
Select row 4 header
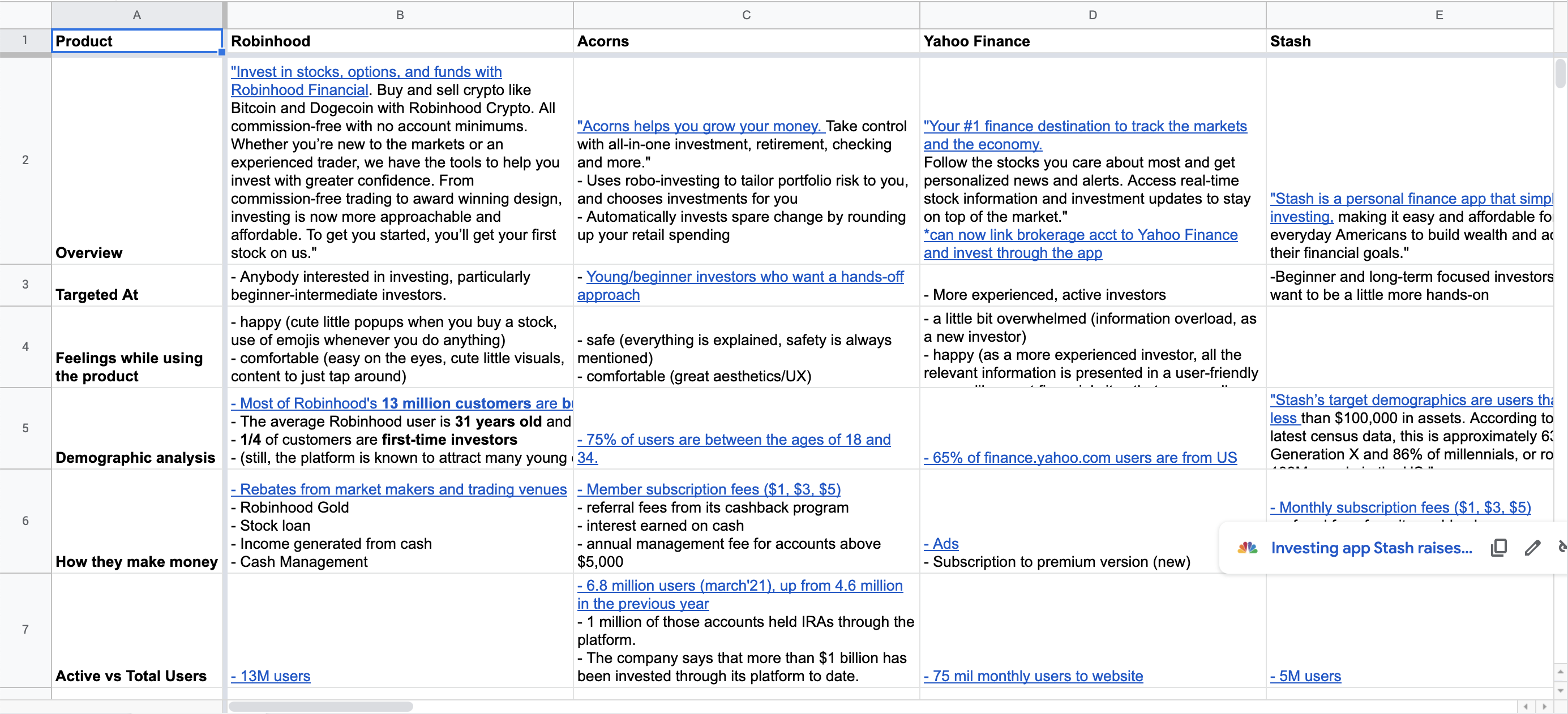pyautogui.click(x=25, y=347)
